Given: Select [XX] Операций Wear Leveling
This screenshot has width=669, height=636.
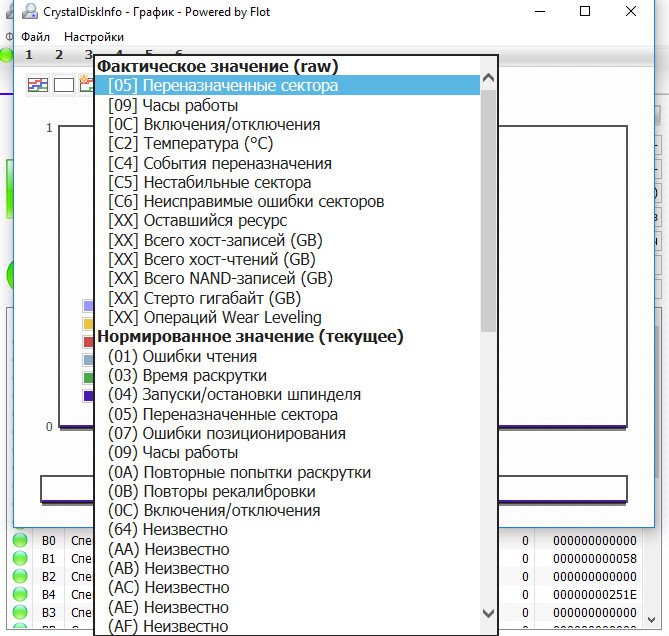Looking at the screenshot, I should tap(287, 317).
